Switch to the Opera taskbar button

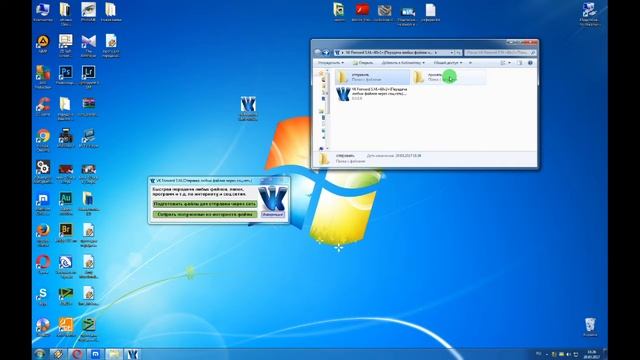coord(76,354)
